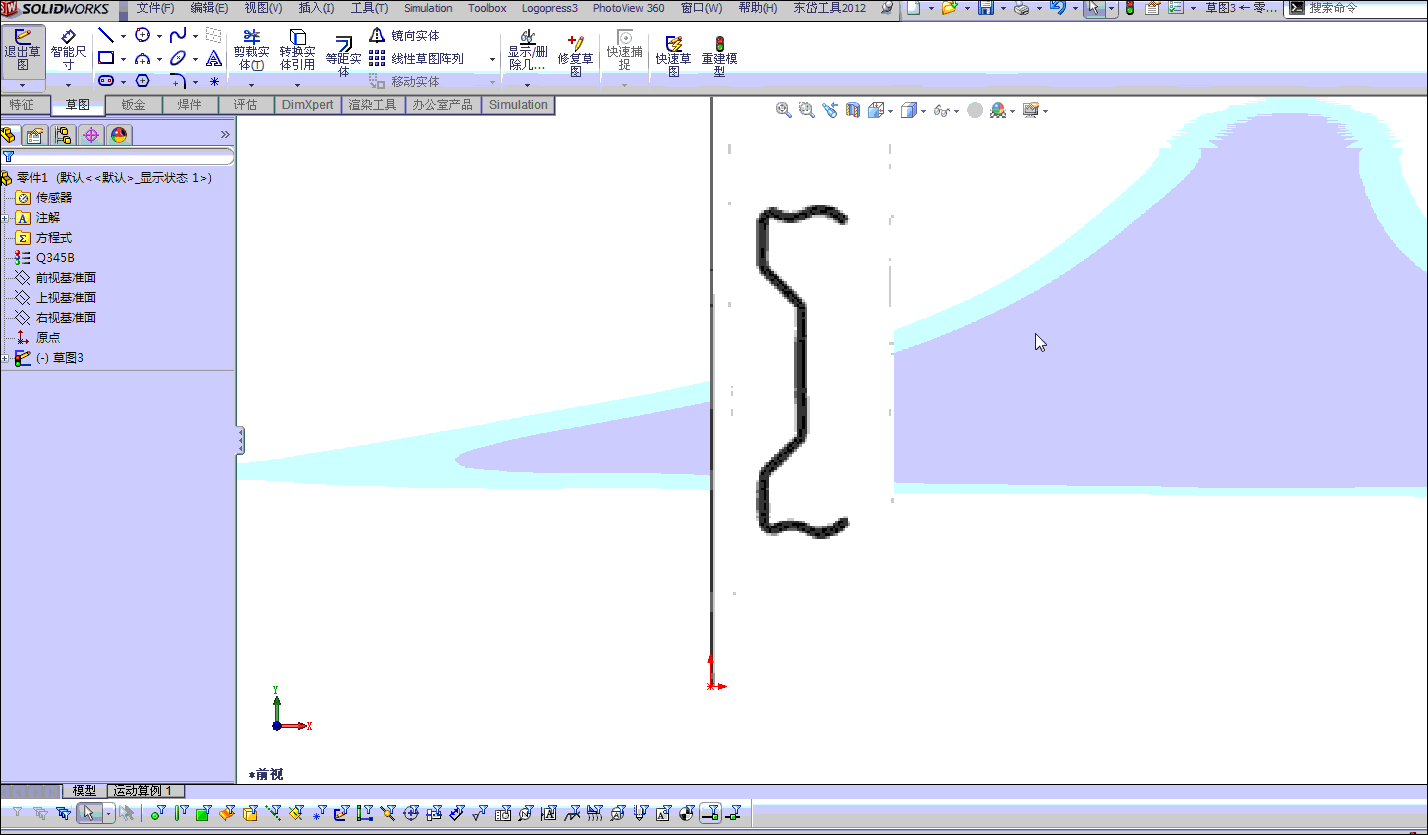1428x835 pixels.
Task: Expand the 草图3 sketch tree node
Action: [x=5, y=358]
